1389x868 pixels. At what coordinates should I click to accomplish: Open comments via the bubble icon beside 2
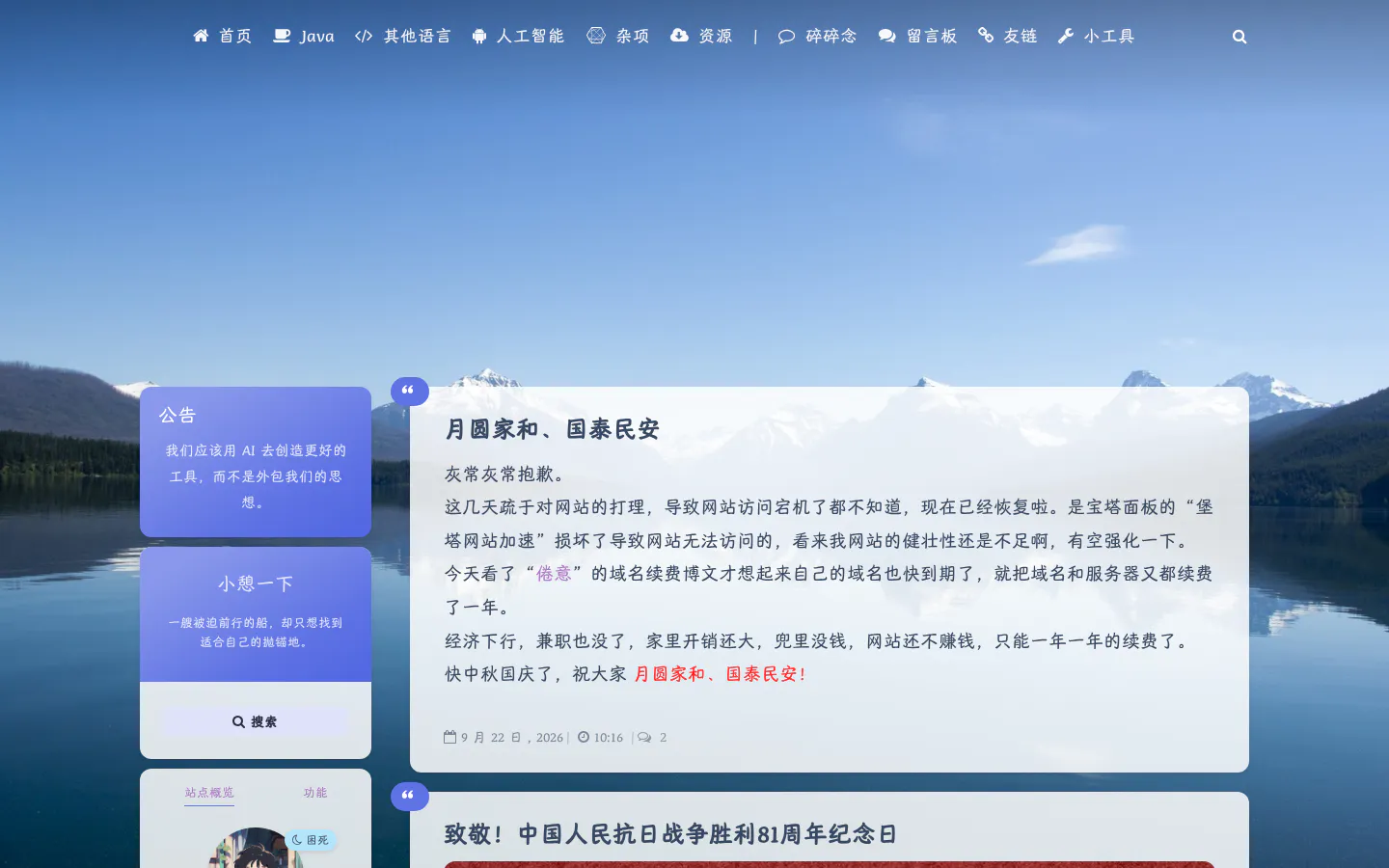click(x=644, y=737)
